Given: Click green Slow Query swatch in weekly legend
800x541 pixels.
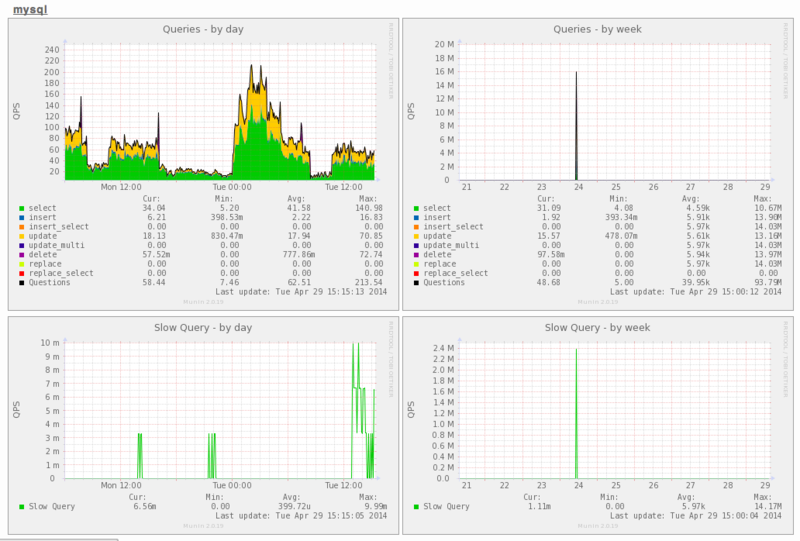Looking at the screenshot, I should tap(416, 507).
